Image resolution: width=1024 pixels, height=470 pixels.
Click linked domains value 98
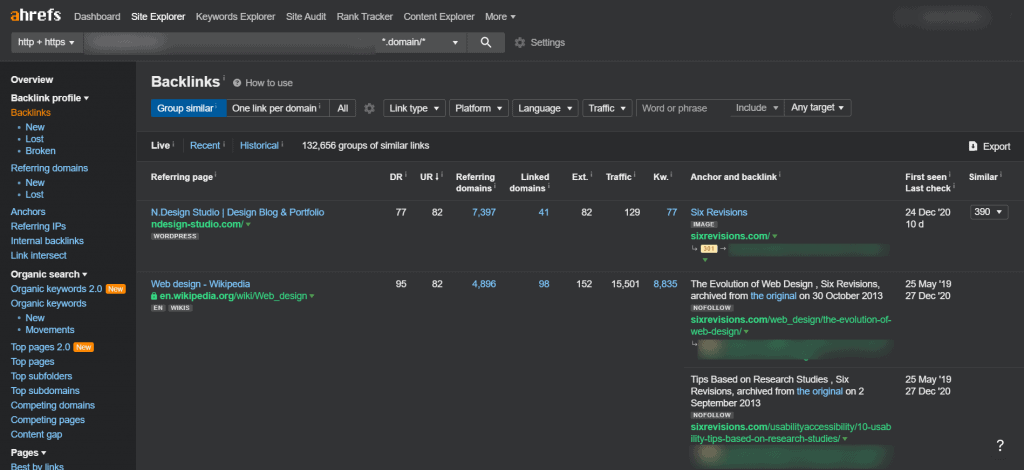click(x=543, y=284)
